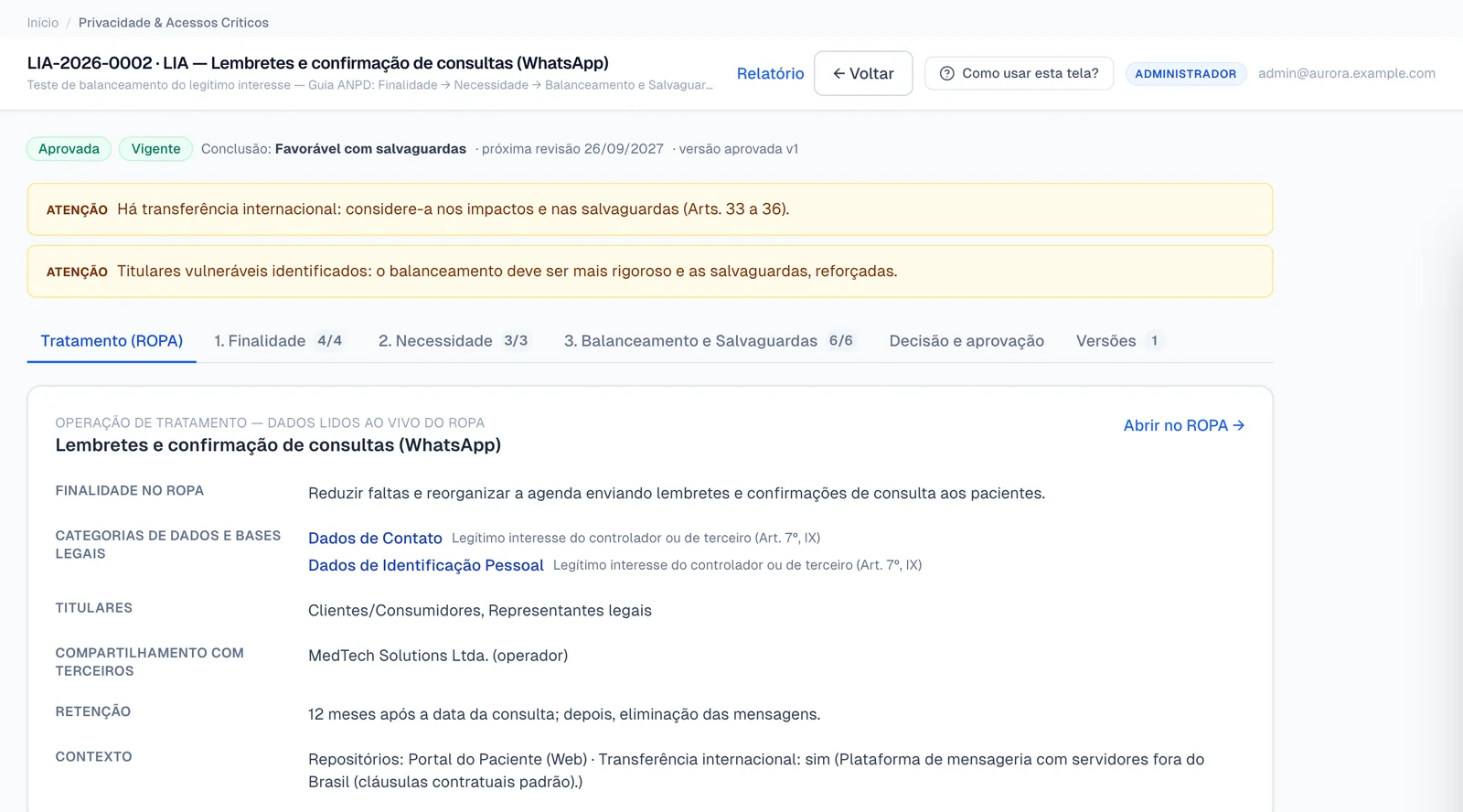Open the 2. Necessidade tab

coord(454,341)
